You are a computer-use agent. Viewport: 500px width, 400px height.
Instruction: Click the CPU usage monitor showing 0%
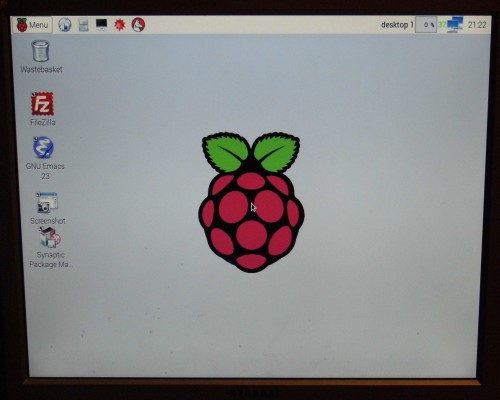pyautogui.click(x=426, y=25)
